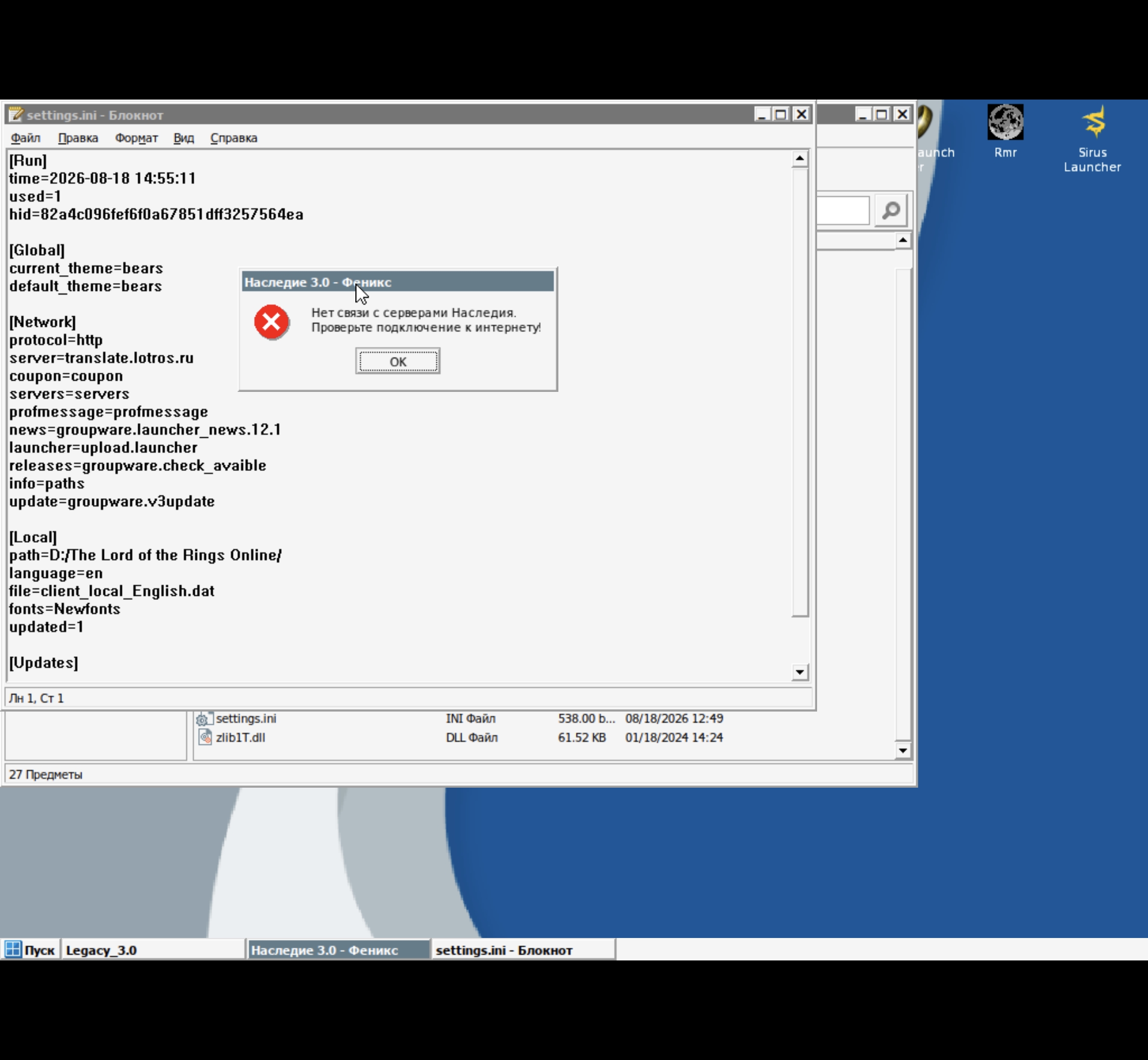
Task: Minimize the settings.ini Notepad window
Action: point(762,114)
